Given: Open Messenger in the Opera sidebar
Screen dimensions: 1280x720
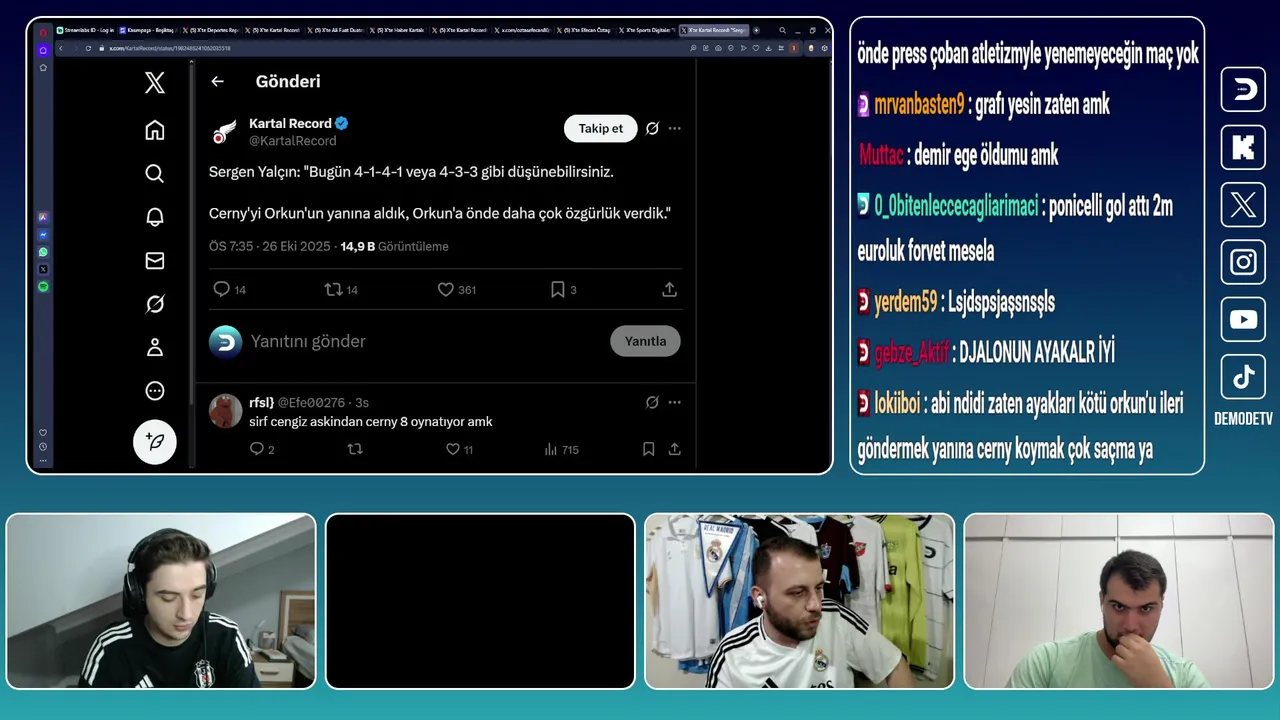Looking at the screenshot, I should [43, 235].
